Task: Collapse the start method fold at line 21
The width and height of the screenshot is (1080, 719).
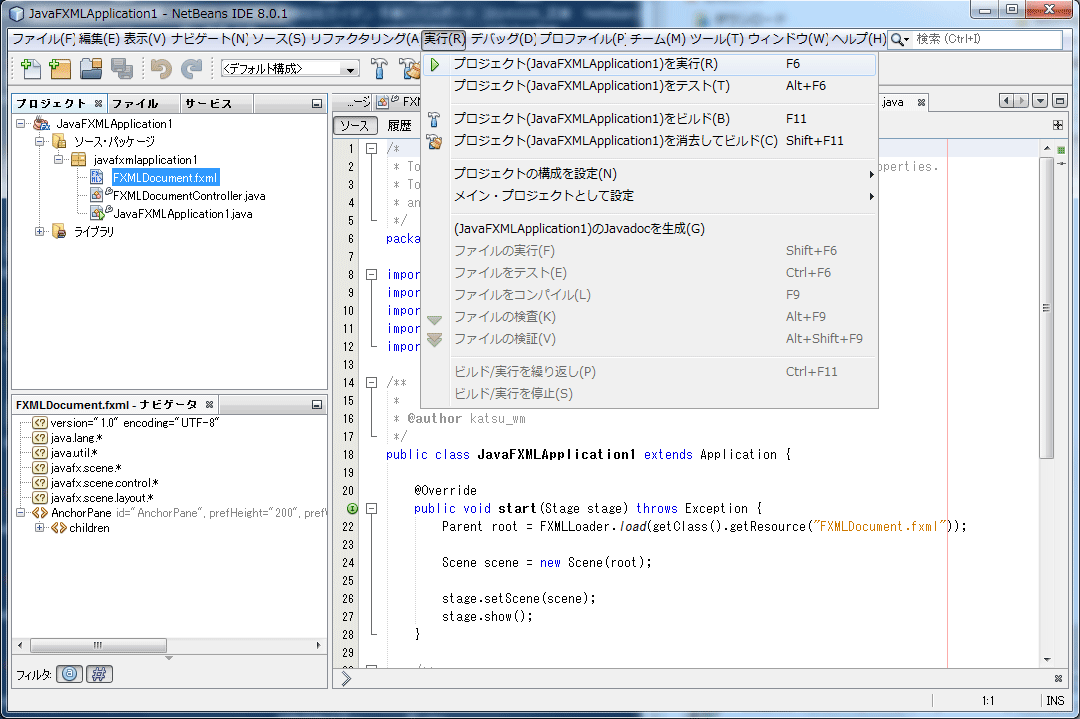Action: pyautogui.click(x=371, y=508)
